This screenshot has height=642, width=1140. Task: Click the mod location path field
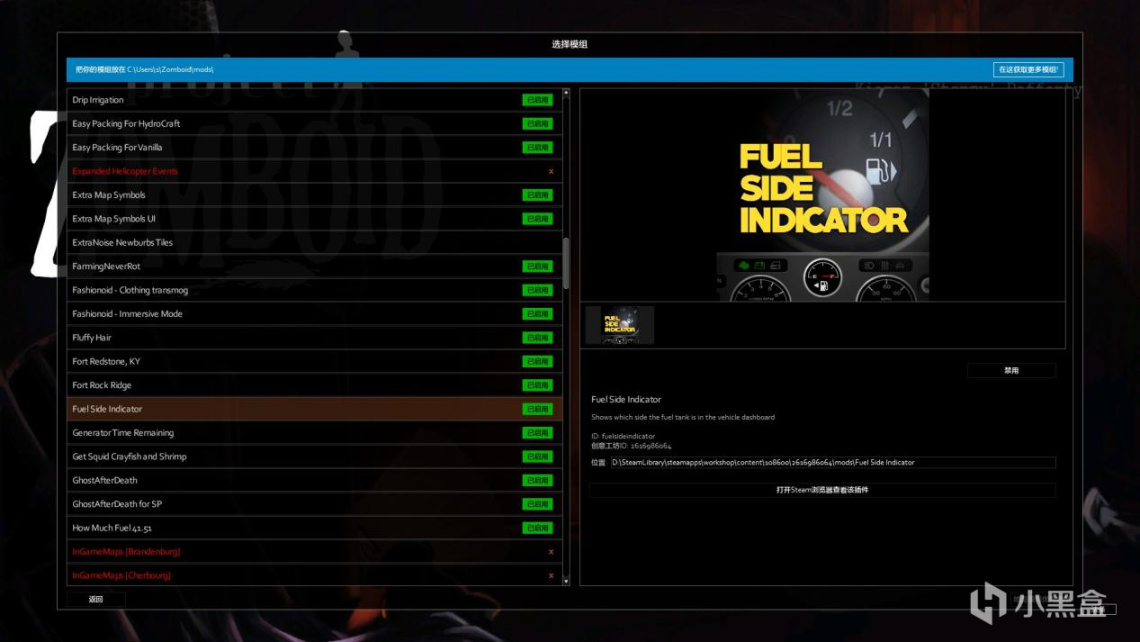pyautogui.click(x=832, y=462)
